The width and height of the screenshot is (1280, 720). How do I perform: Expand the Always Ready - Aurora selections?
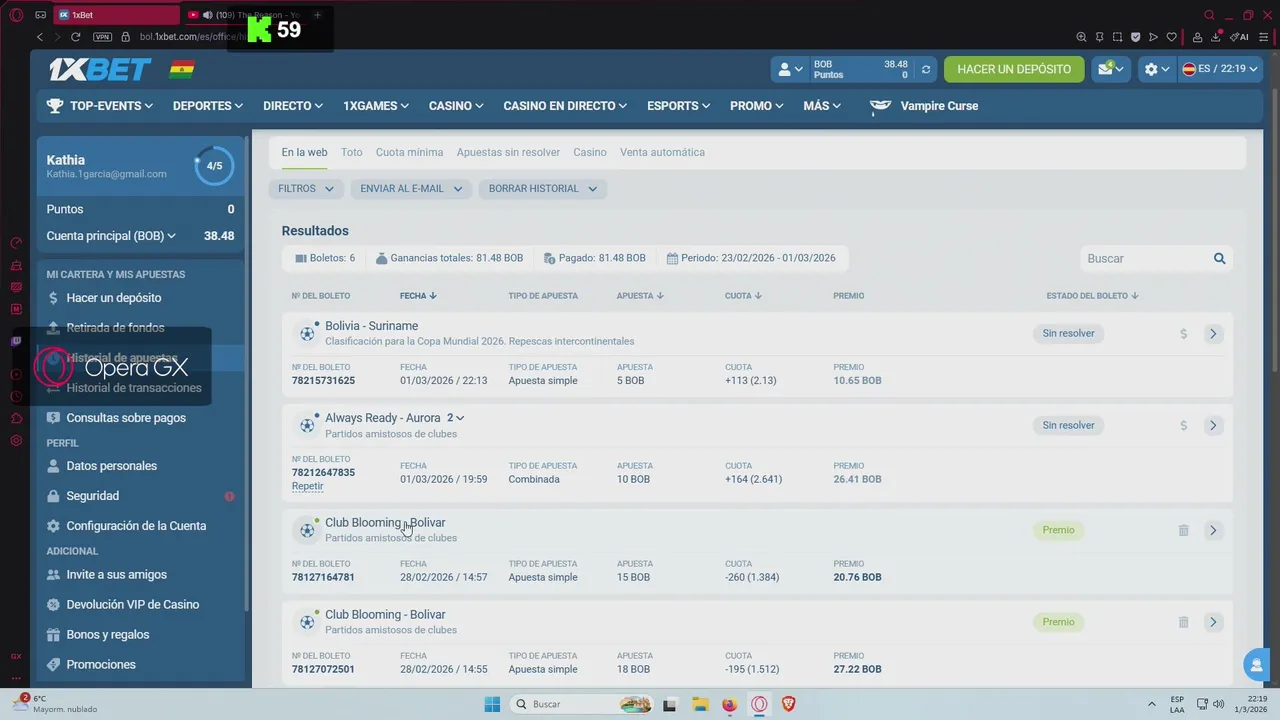pyautogui.click(x=455, y=418)
